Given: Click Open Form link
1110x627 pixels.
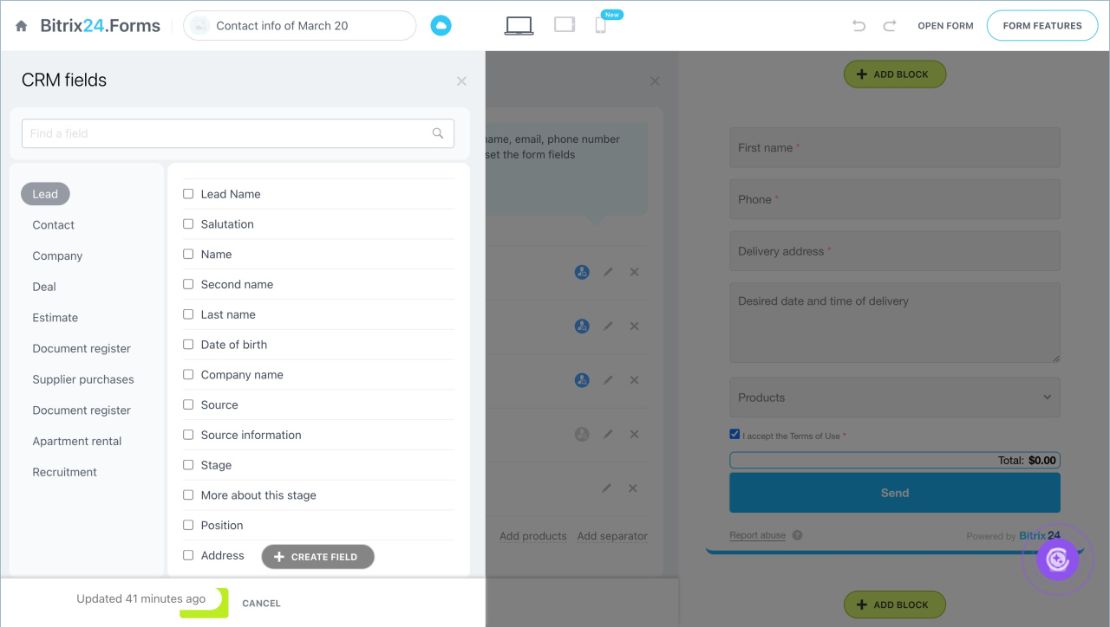Looking at the screenshot, I should (945, 26).
